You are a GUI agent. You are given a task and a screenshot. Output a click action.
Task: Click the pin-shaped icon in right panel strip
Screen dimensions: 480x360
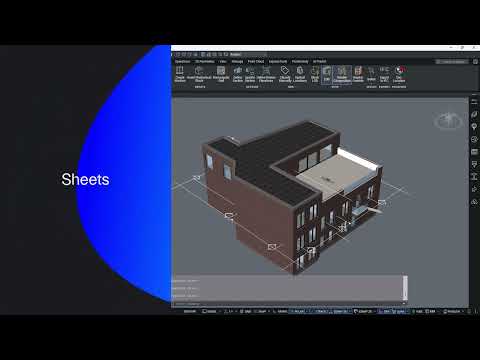(x=474, y=127)
